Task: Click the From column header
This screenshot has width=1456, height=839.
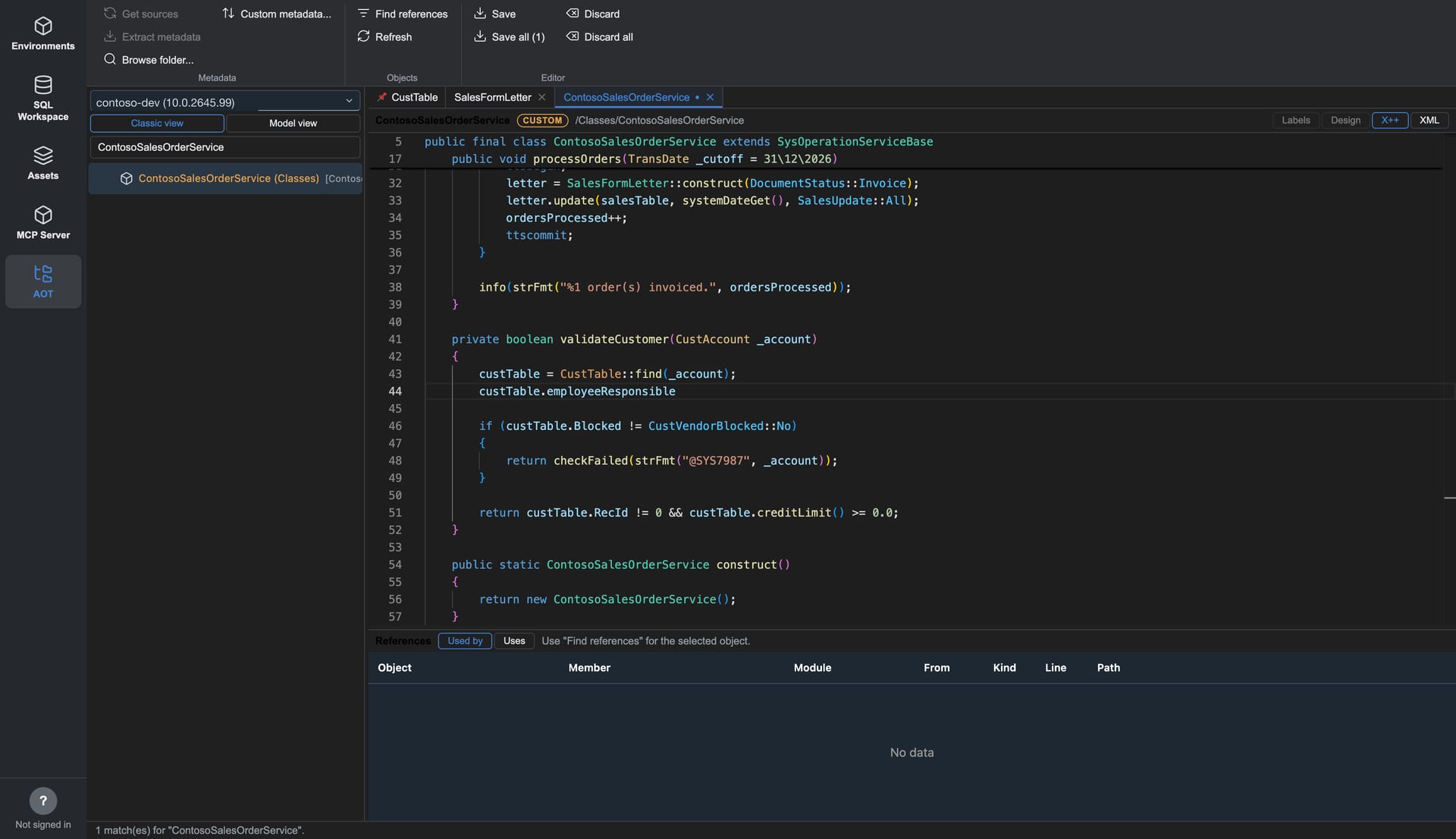Action: 937,668
